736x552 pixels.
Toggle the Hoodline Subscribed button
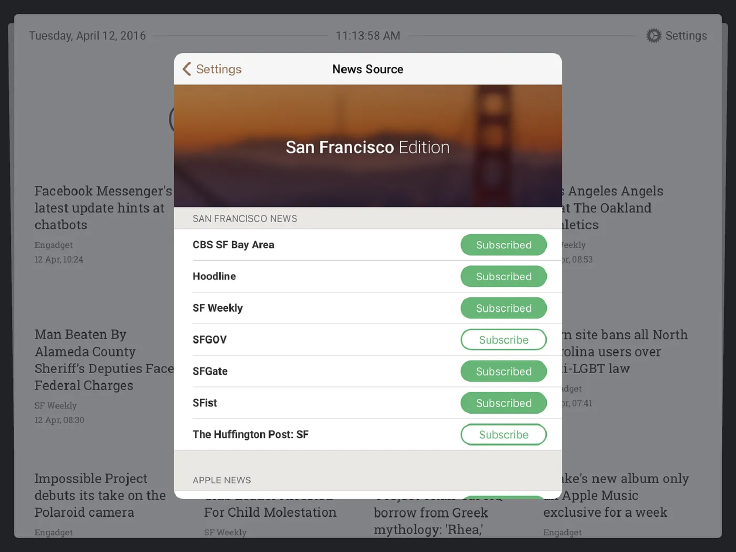click(x=504, y=276)
